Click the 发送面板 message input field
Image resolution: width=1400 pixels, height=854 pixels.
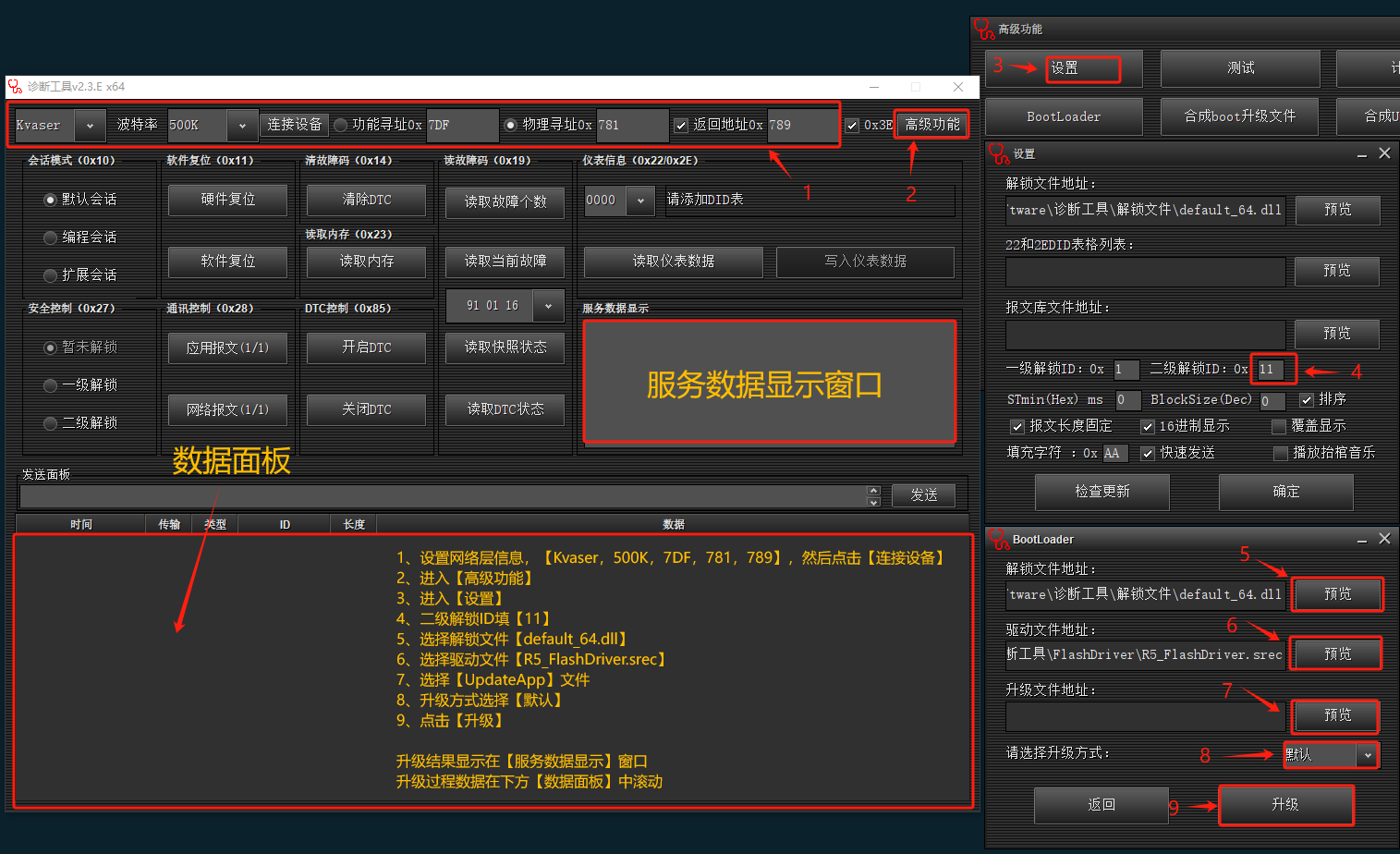pyautogui.click(x=442, y=496)
